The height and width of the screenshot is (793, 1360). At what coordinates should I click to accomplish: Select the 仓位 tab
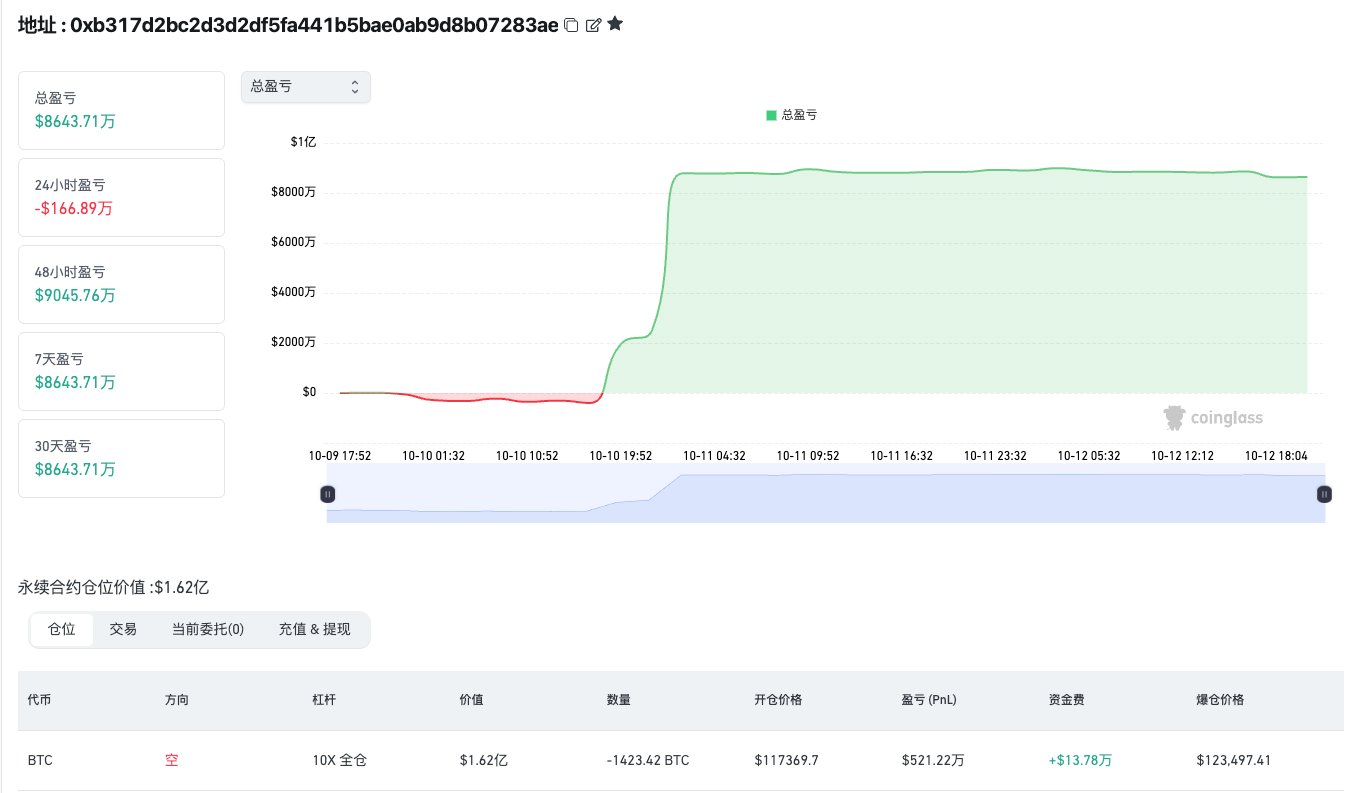[62, 629]
